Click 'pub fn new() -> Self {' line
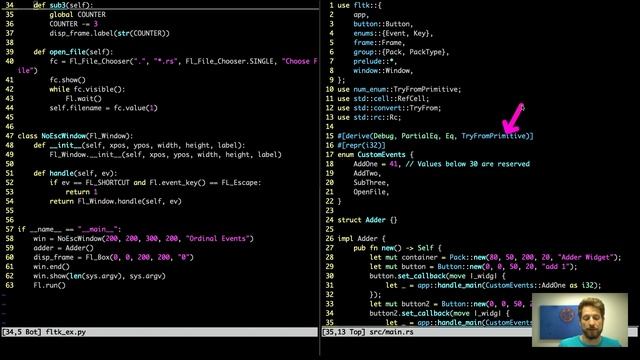Screen dimensions: 640x360 point(398,248)
